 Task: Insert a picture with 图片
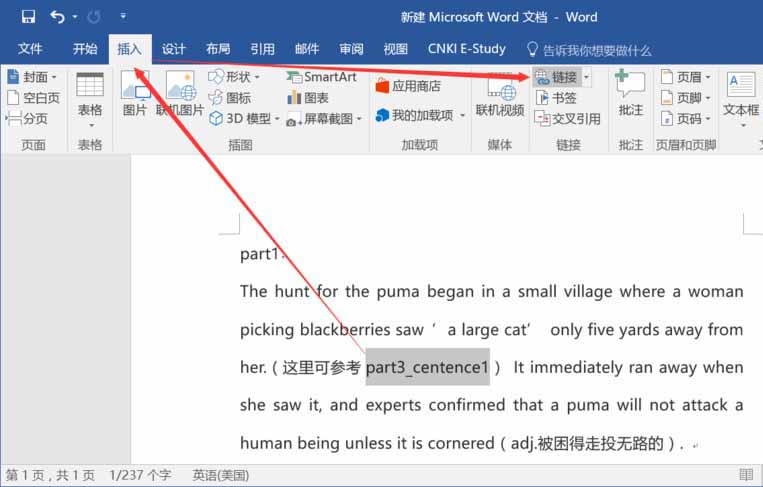pyautogui.click(x=135, y=94)
